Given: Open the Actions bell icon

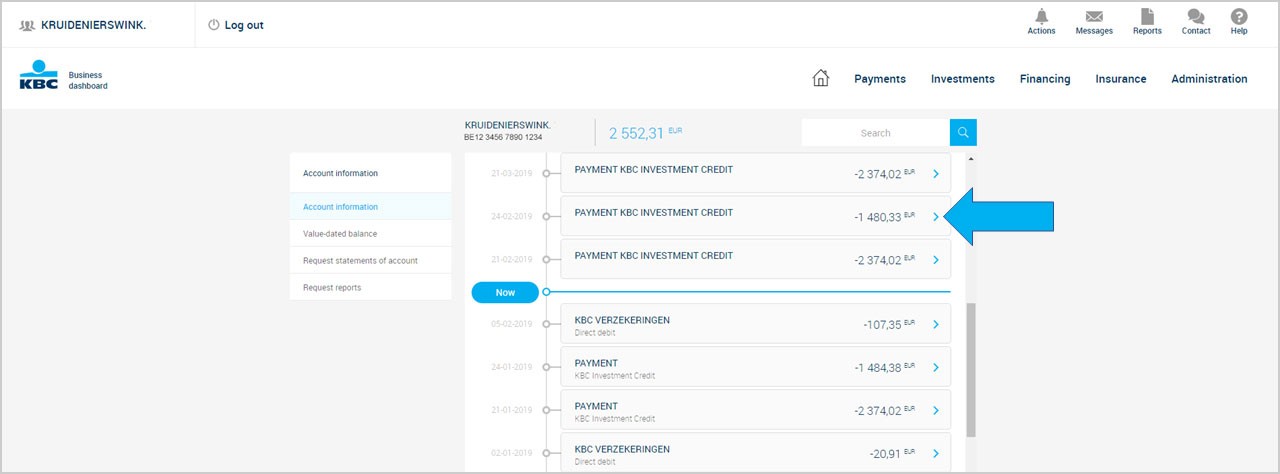Looking at the screenshot, I should point(1041,17).
